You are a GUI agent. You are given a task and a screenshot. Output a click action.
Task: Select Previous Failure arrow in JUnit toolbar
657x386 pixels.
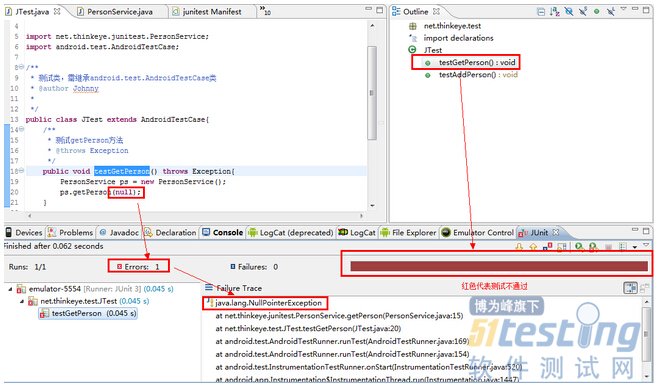click(x=533, y=246)
